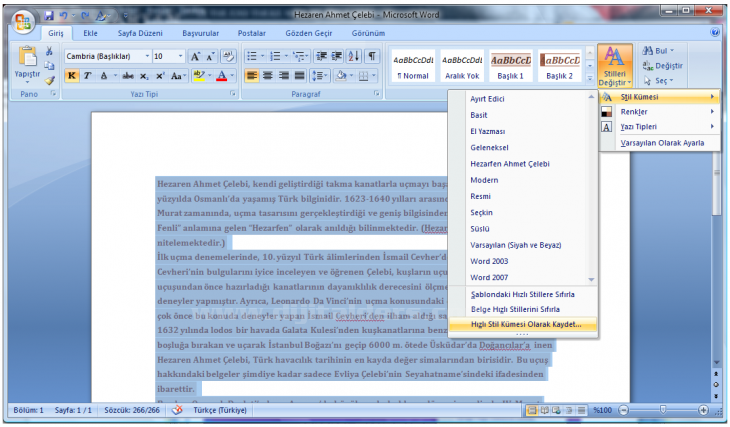Click decrease indent icon
The height and width of the screenshot is (427, 730).
pyautogui.click(x=321, y=56)
